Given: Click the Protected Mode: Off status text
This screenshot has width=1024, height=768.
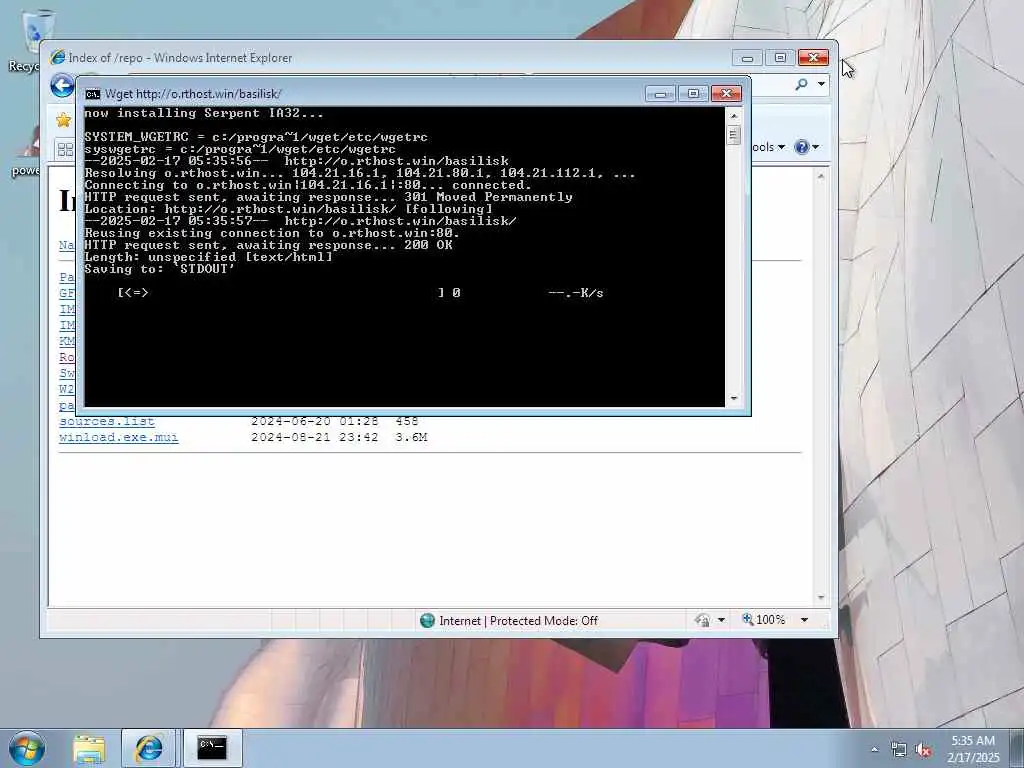Looking at the screenshot, I should (x=543, y=620).
